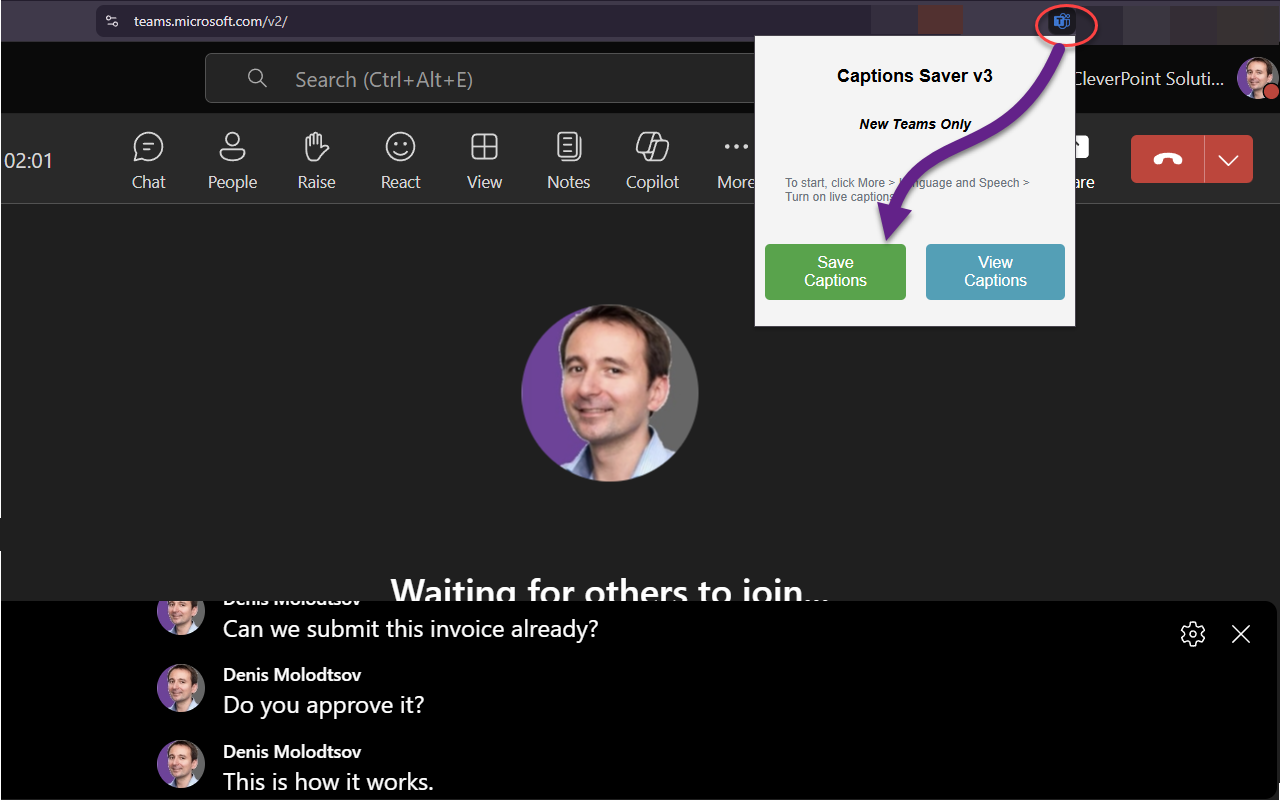Viewport: 1280px width, 800px height.
Task: Click View Captions blue button
Action: [995, 272]
